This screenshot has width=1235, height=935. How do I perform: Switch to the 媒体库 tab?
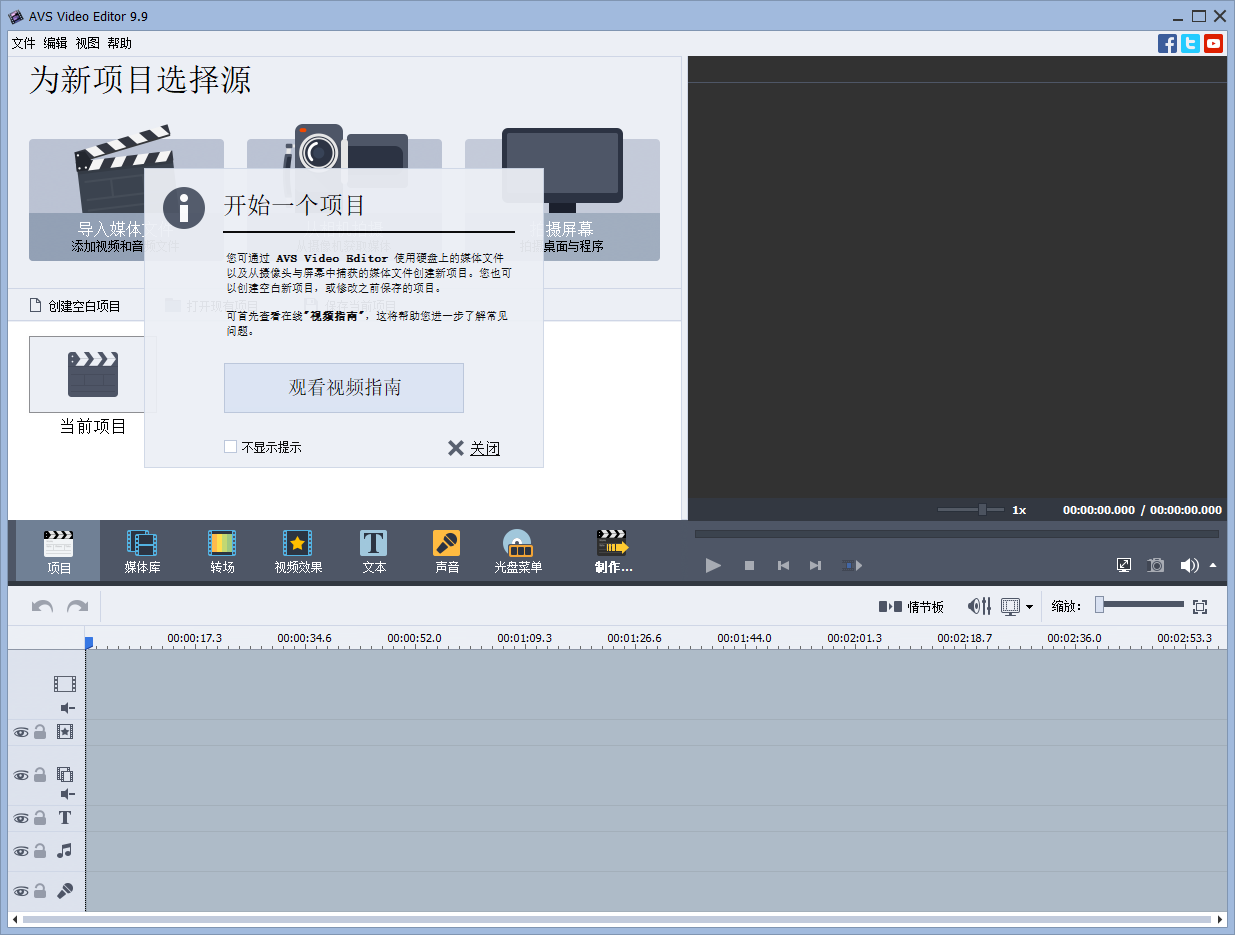click(142, 551)
